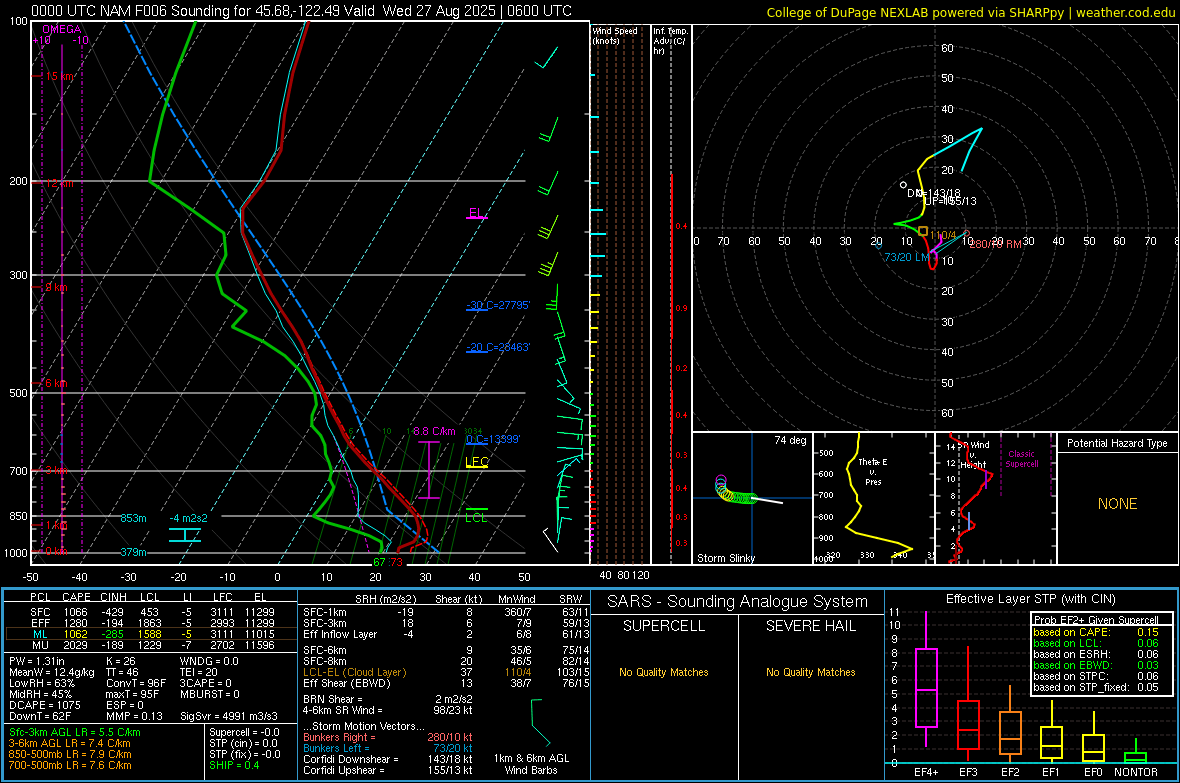Click the DN=143/18 Corfidi label on hodograph
This screenshot has width=1180, height=783.
point(933,193)
